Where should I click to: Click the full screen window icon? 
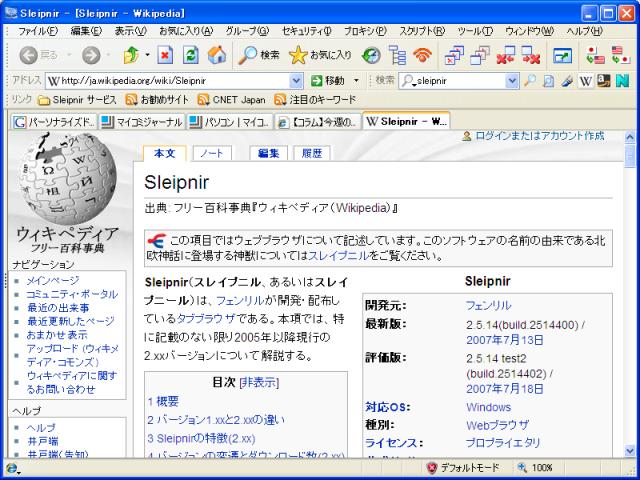[562, 56]
